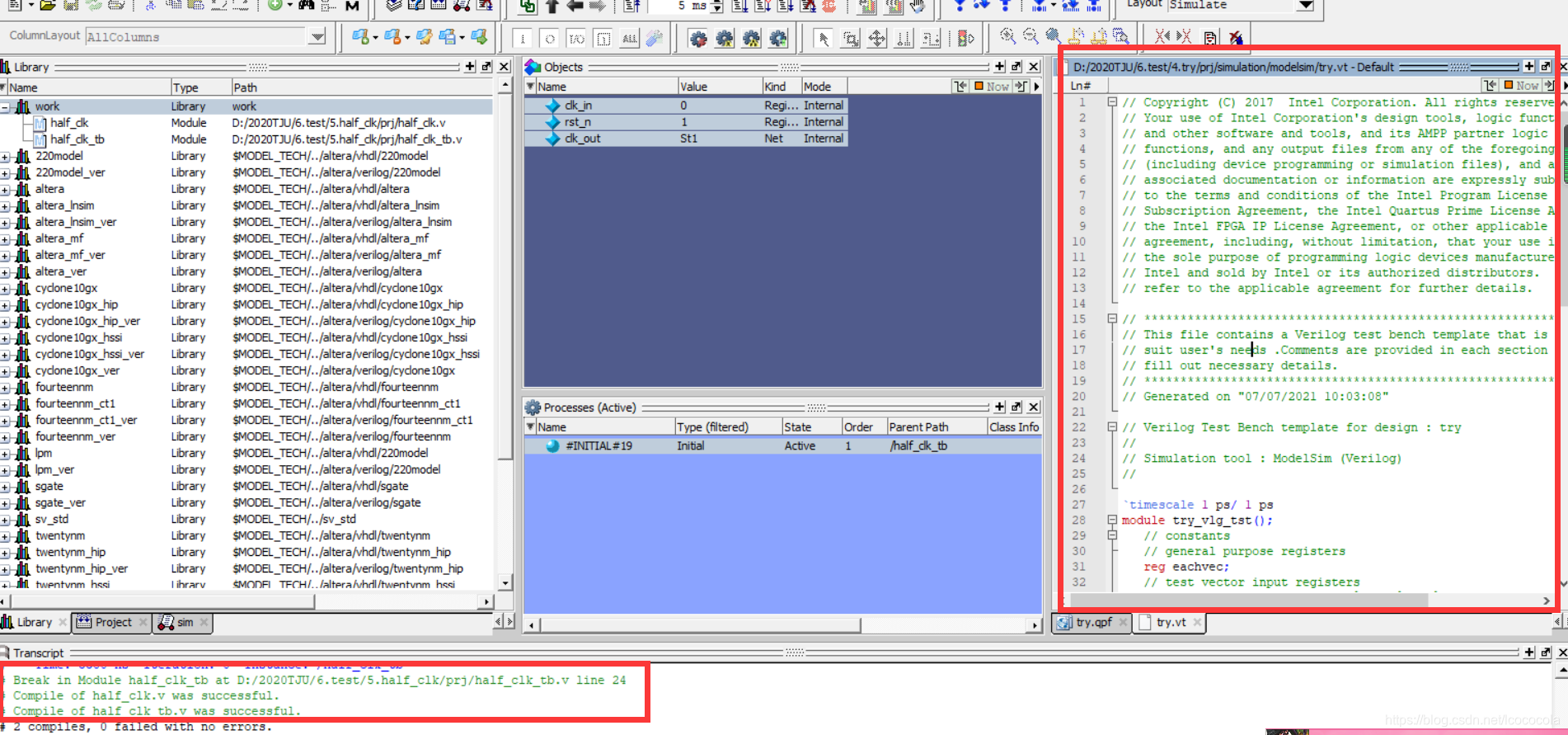Screen dimensions: 1568x735
Task: Click the plus icon on the editor title bar
Action: point(1529,66)
